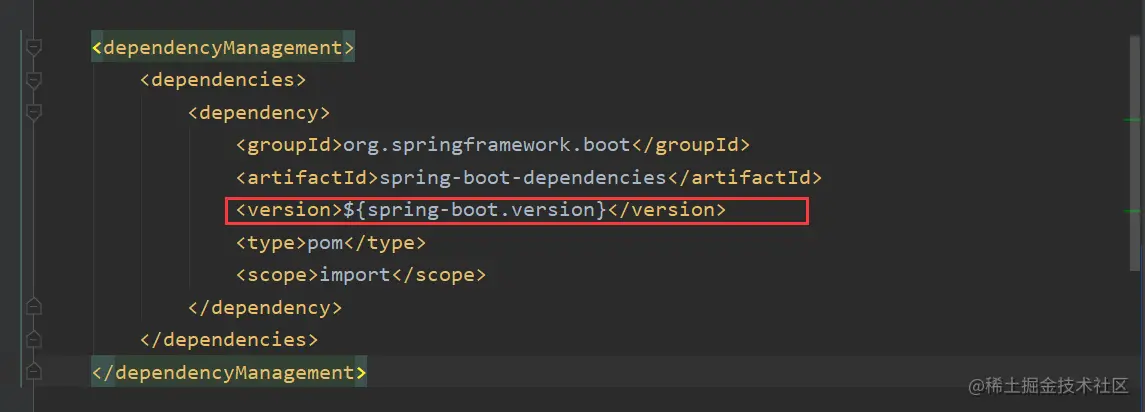1145x412 pixels.
Task: Click the closing </artifactId> tag
Action: (745, 178)
